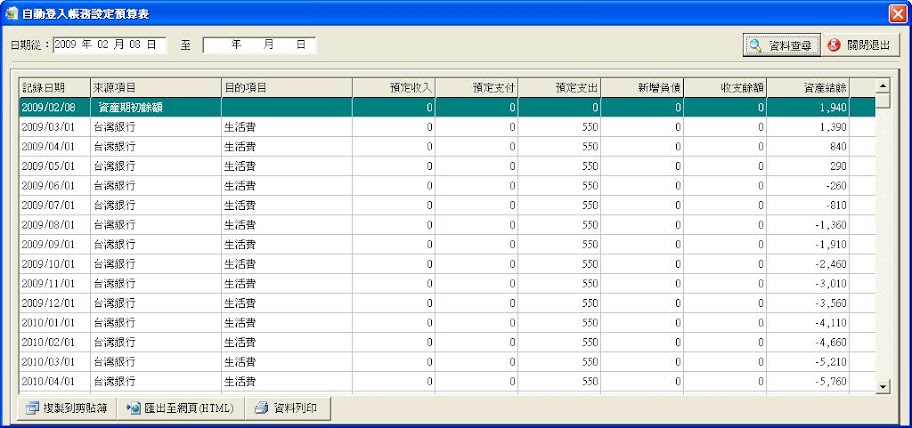Focus the empty end date field
The image size is (912, 428).
pyautogui.click(x=259, y=45)
